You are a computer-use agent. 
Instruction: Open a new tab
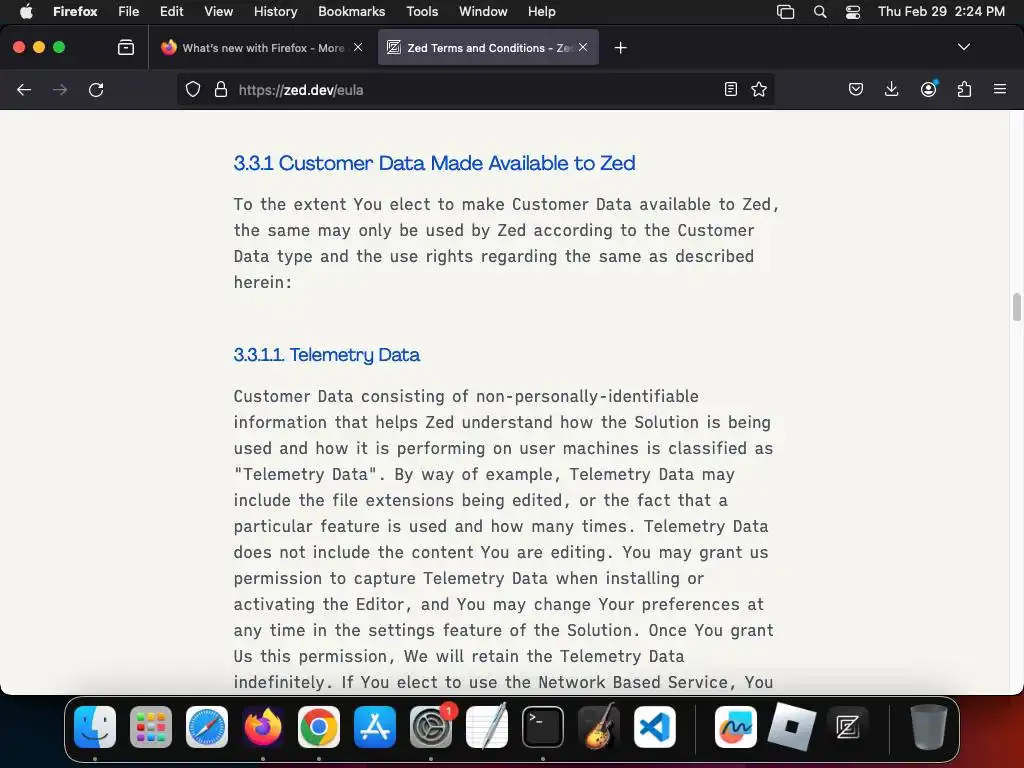click(620, 48)
